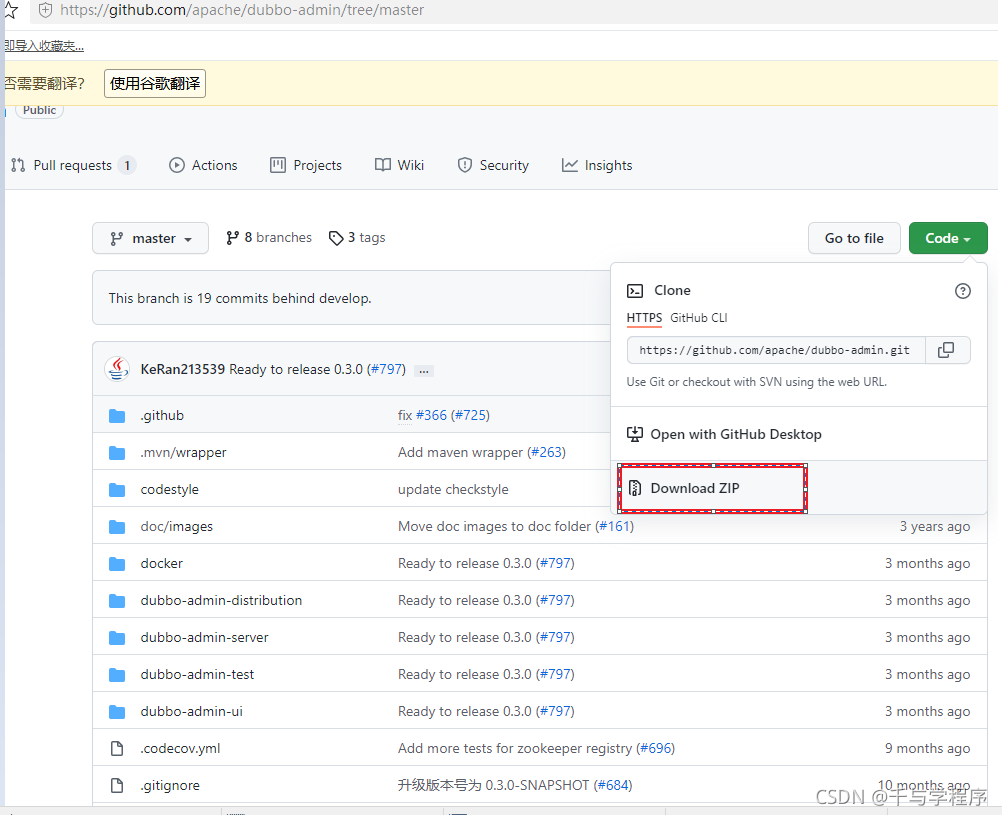Click the bookmark star icon in address bar
1002x815 pixels.
tap(10, 10)
